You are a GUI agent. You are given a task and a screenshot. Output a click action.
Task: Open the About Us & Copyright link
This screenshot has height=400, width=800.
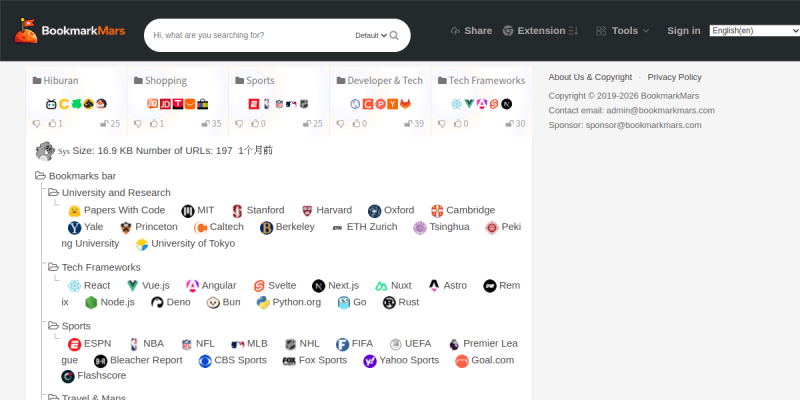click(x=590, y=77)
